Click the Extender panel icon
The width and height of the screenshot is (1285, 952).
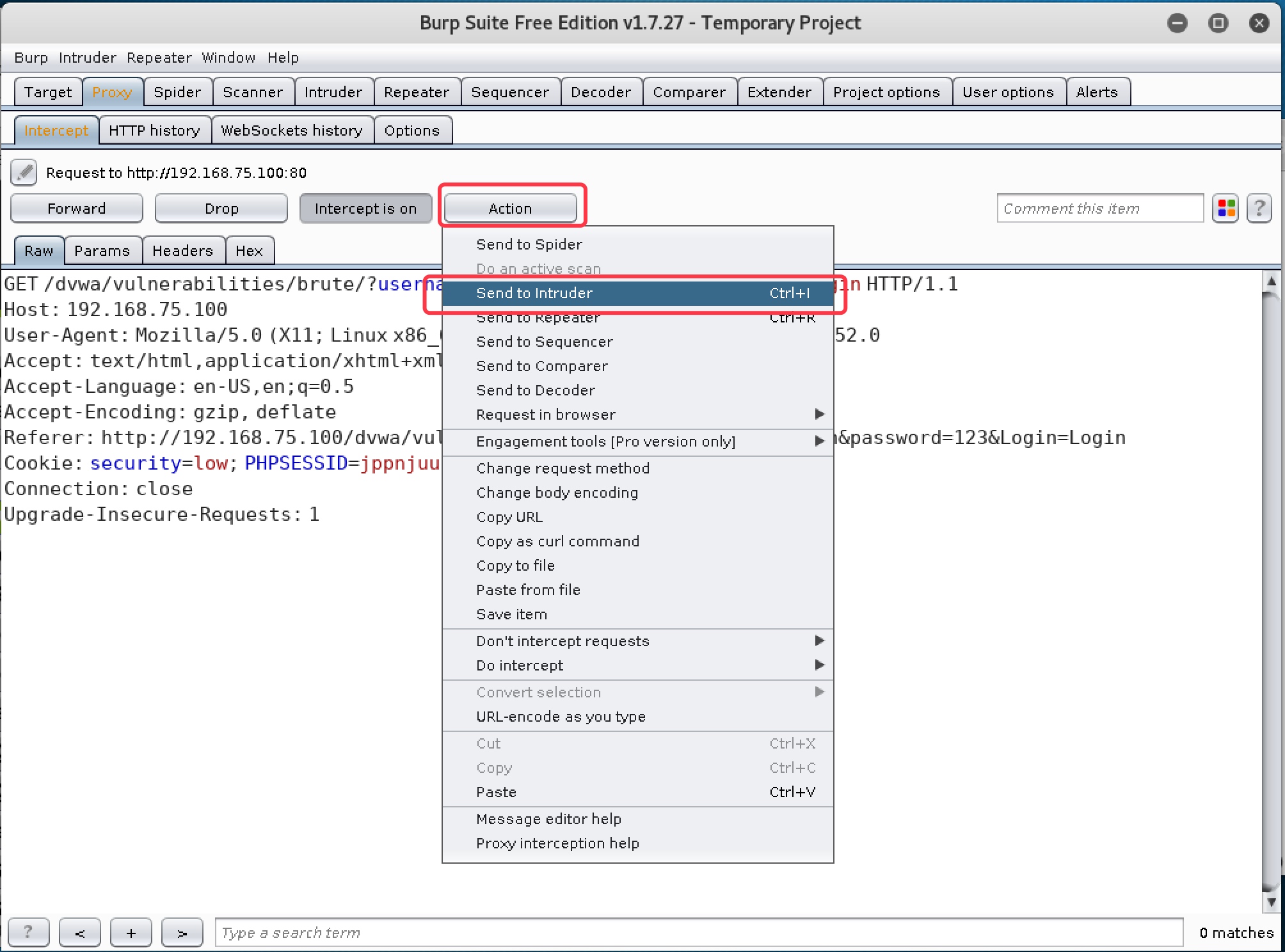pyautogui.click(x=778, y=91)
